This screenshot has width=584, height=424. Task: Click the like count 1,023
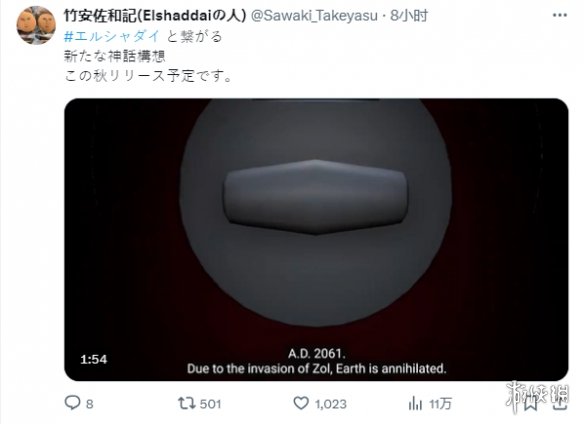[x=331, y=404]
